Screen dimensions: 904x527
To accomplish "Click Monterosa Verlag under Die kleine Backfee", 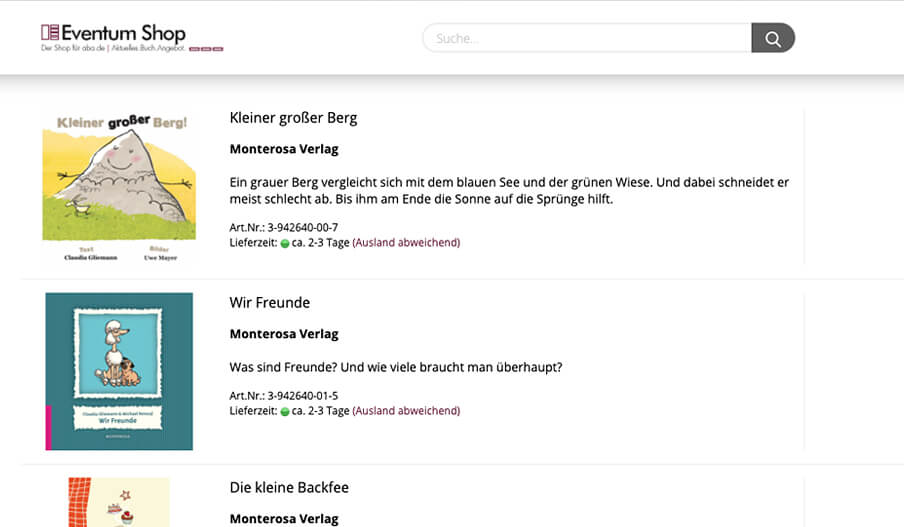I will coord(284,519).
